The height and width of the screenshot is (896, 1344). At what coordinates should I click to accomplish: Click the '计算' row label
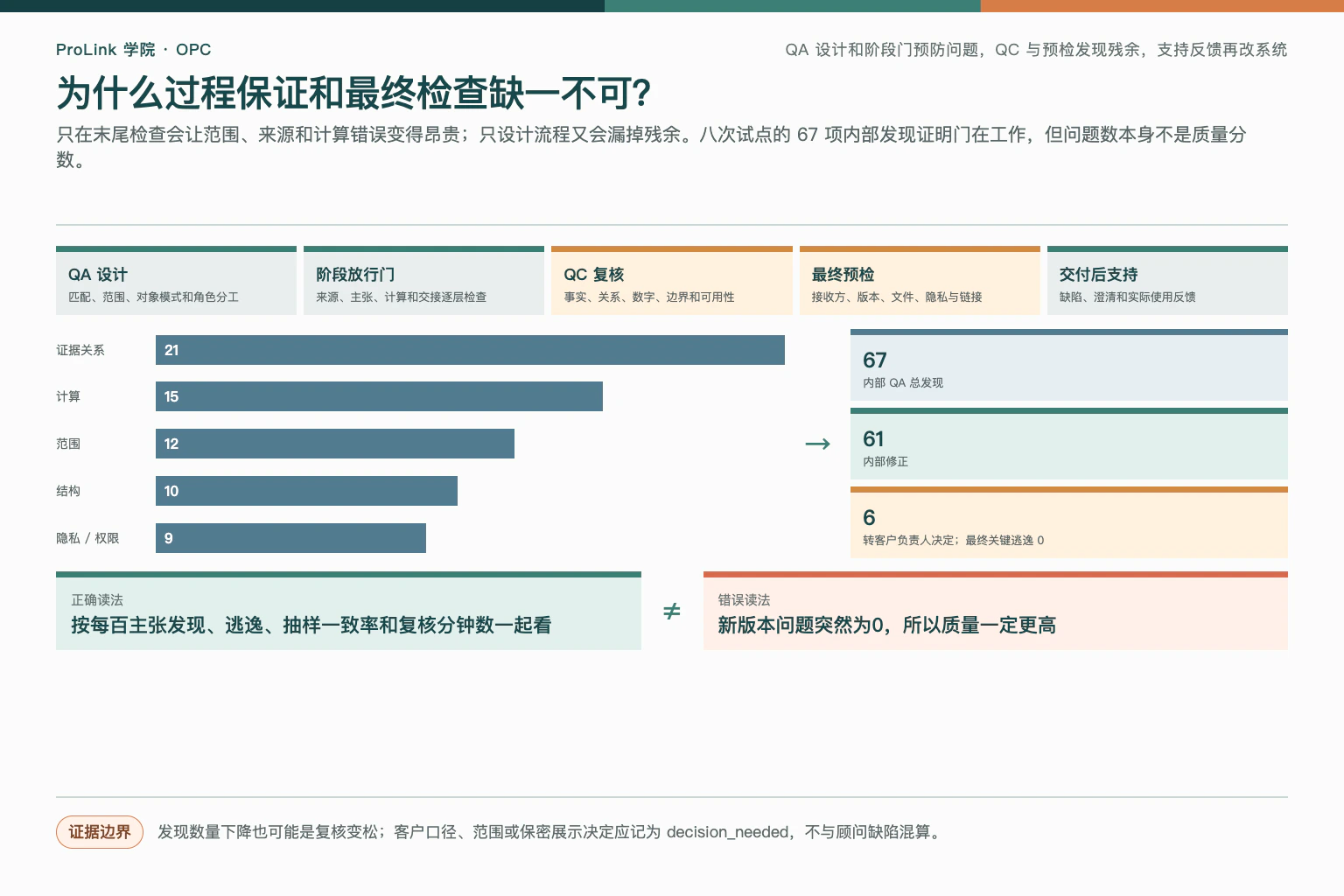[x=68, y=396]
